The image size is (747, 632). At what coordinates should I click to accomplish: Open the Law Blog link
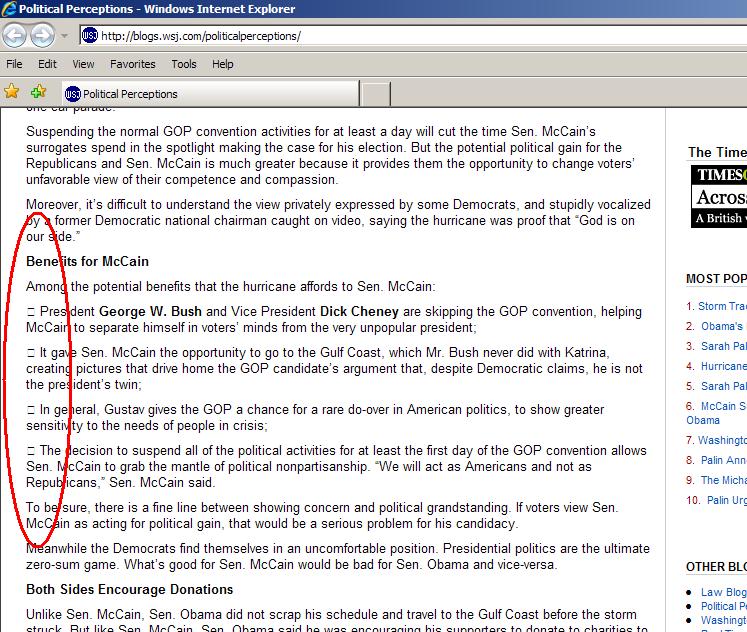pos(724,592)
